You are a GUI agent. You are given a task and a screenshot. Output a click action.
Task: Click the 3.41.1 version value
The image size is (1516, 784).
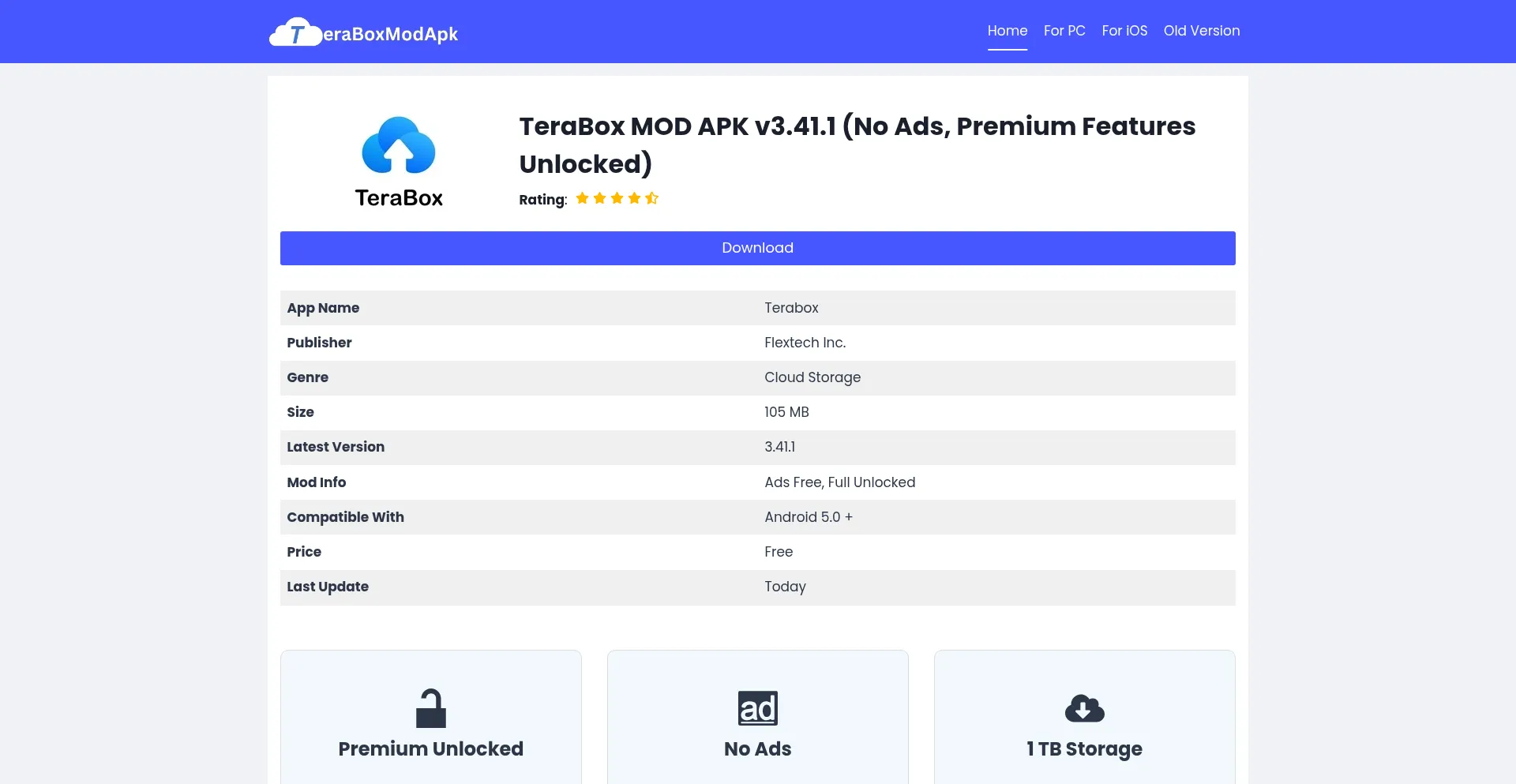click(x=779, y=447)
